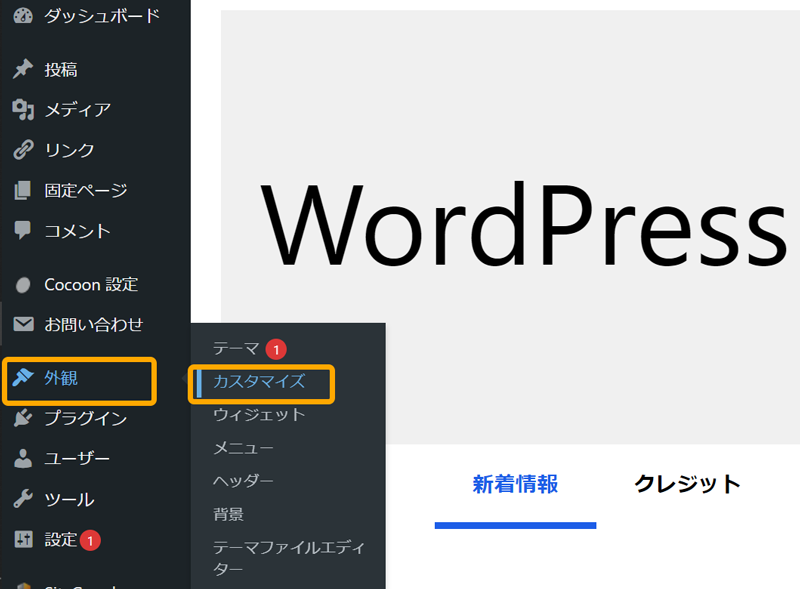Click the large WordPress heading
This screenshot has width=800, height=589.
click(524, 225)
